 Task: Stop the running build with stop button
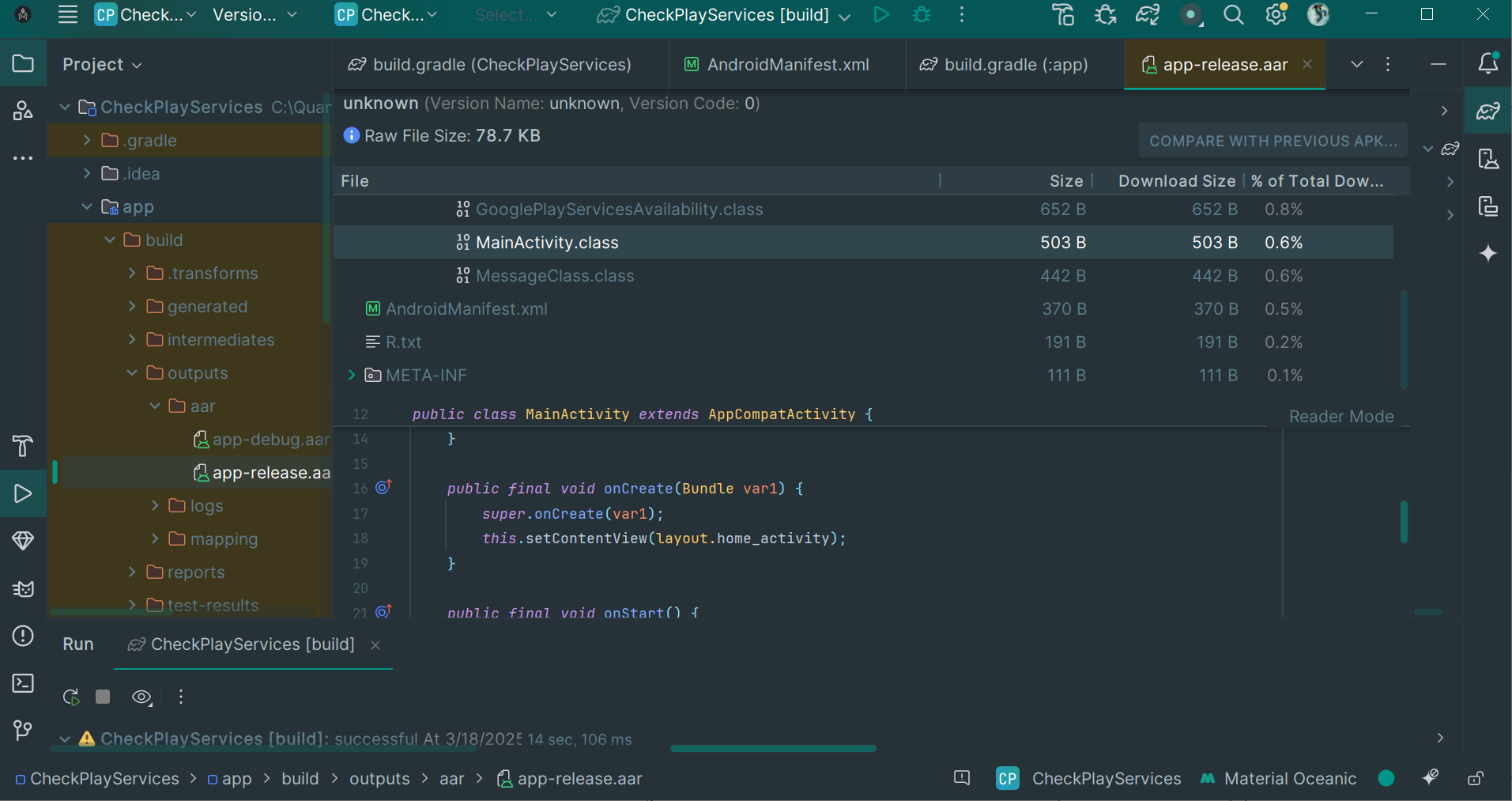coord(103,697)
